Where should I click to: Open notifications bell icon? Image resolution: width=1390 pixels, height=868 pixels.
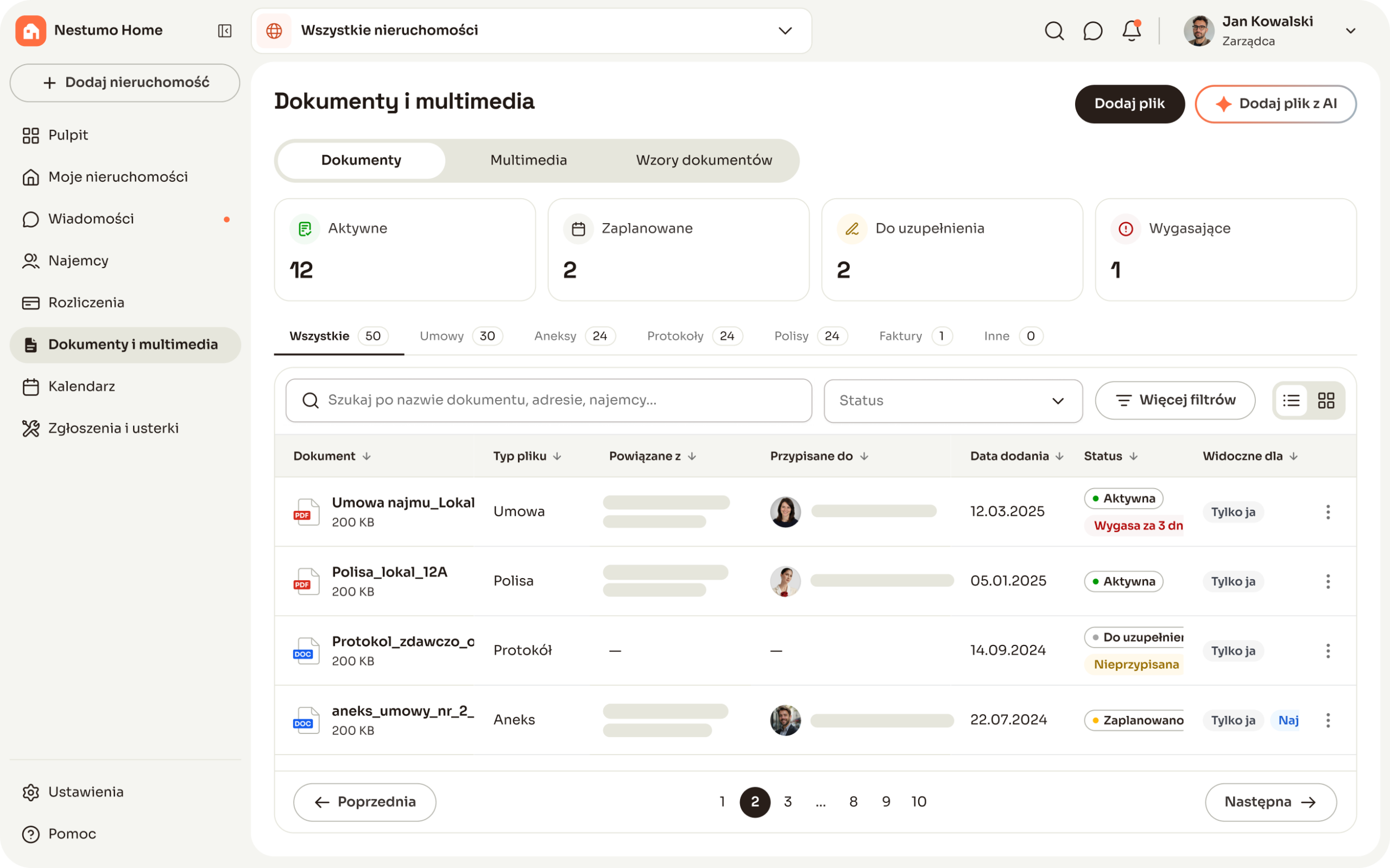[x=1132, y=30]
